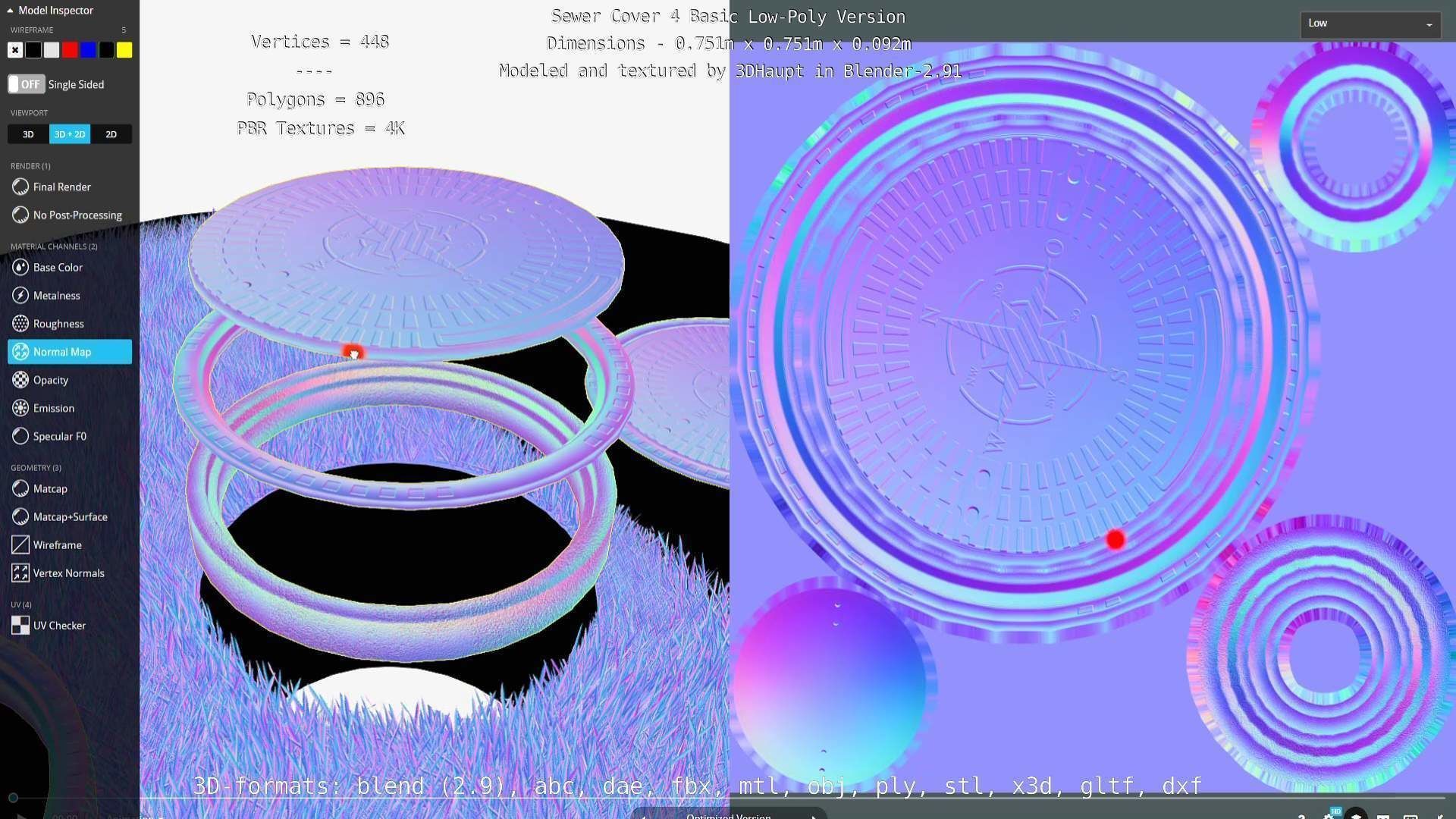Pick the yellow wireframe color swatch

(124, 50)
